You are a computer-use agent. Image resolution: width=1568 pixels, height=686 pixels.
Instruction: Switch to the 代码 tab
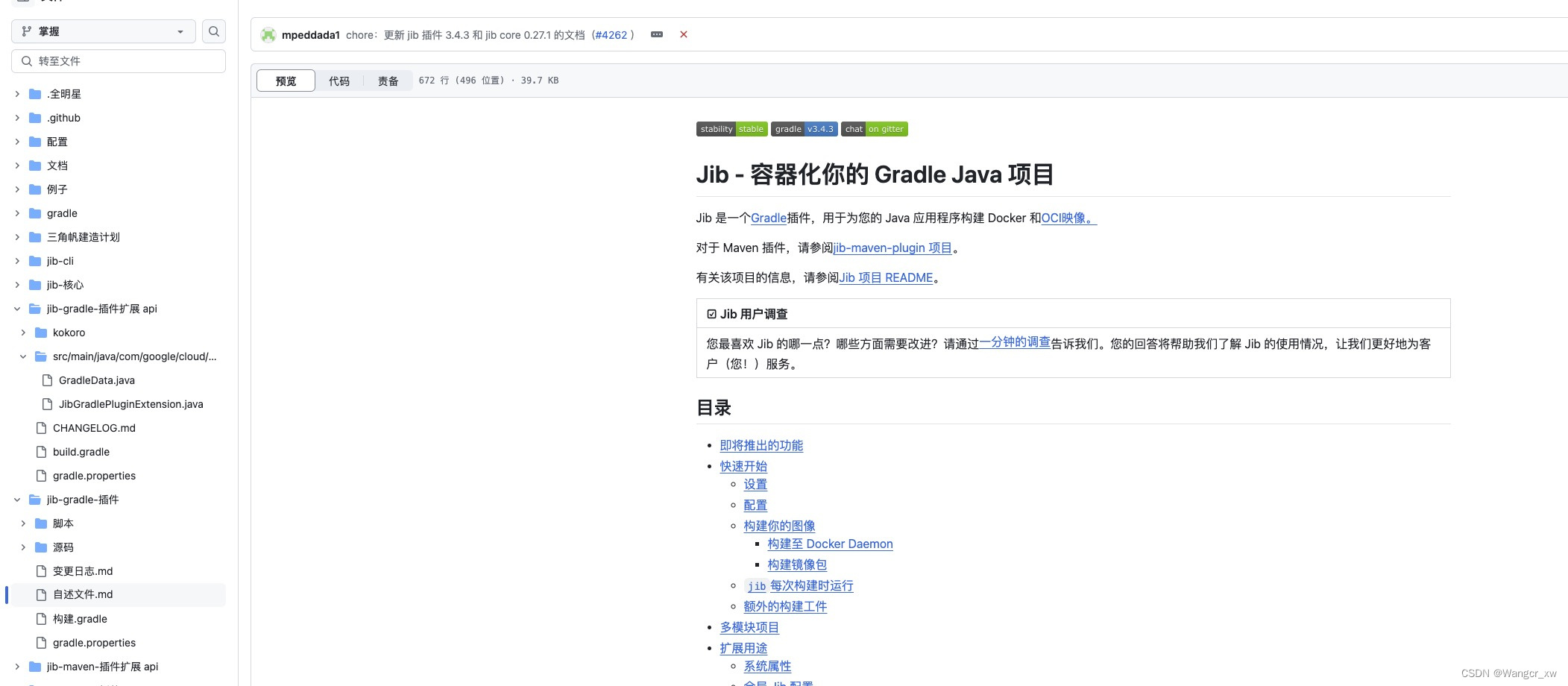pos(339,81)
